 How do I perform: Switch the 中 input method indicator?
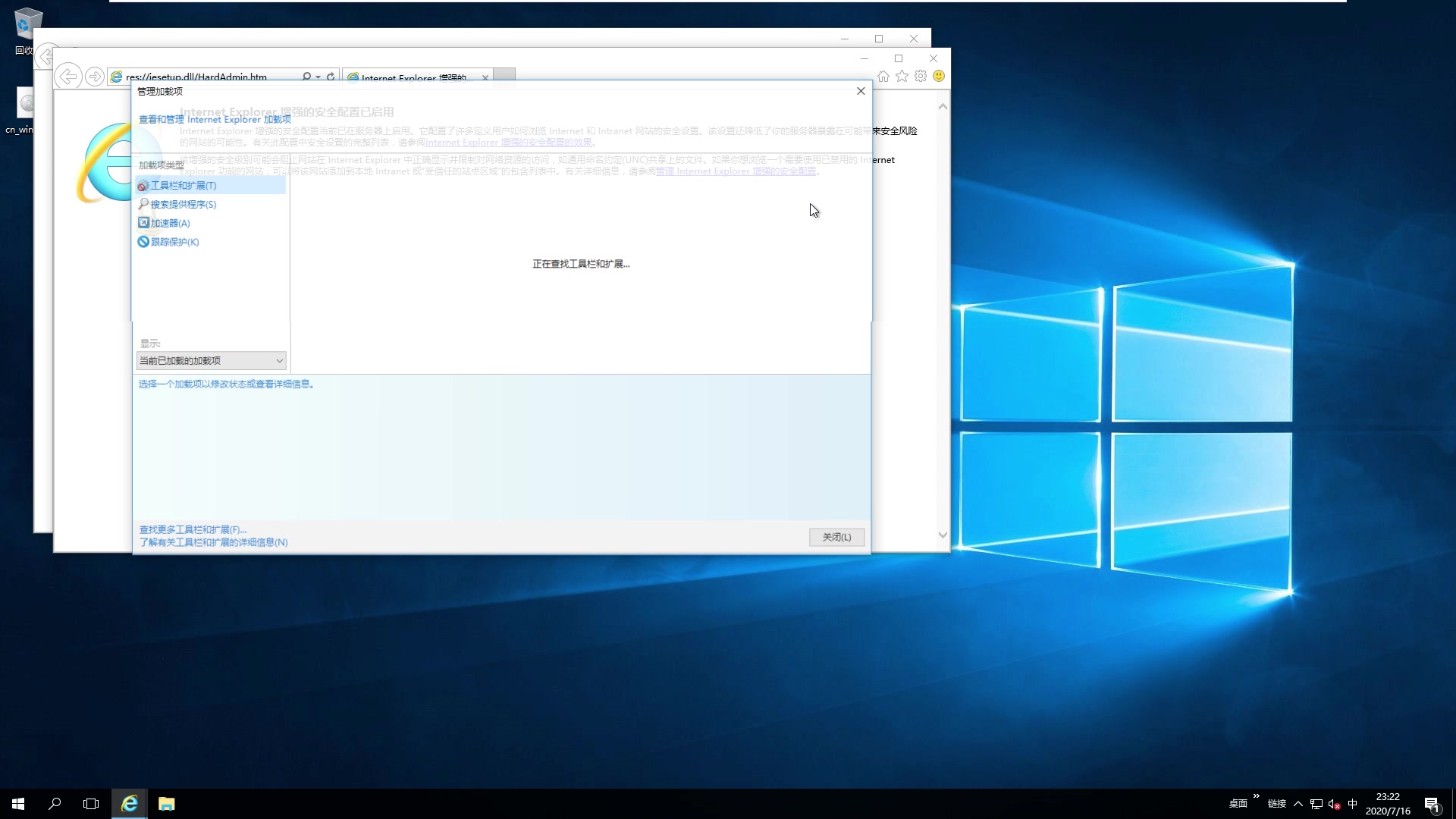point(1352,804)
